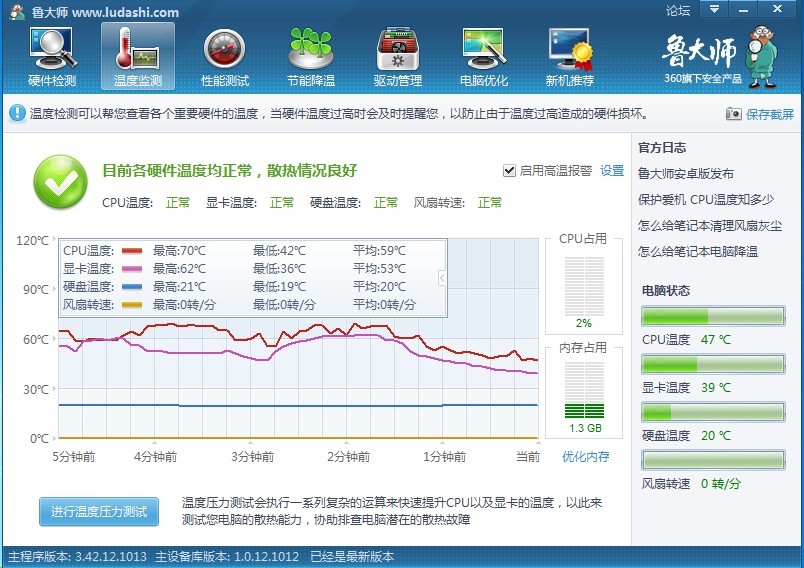Click the red CPU温度 legend swatch
804x568 pixels.
tap(132, 251)
